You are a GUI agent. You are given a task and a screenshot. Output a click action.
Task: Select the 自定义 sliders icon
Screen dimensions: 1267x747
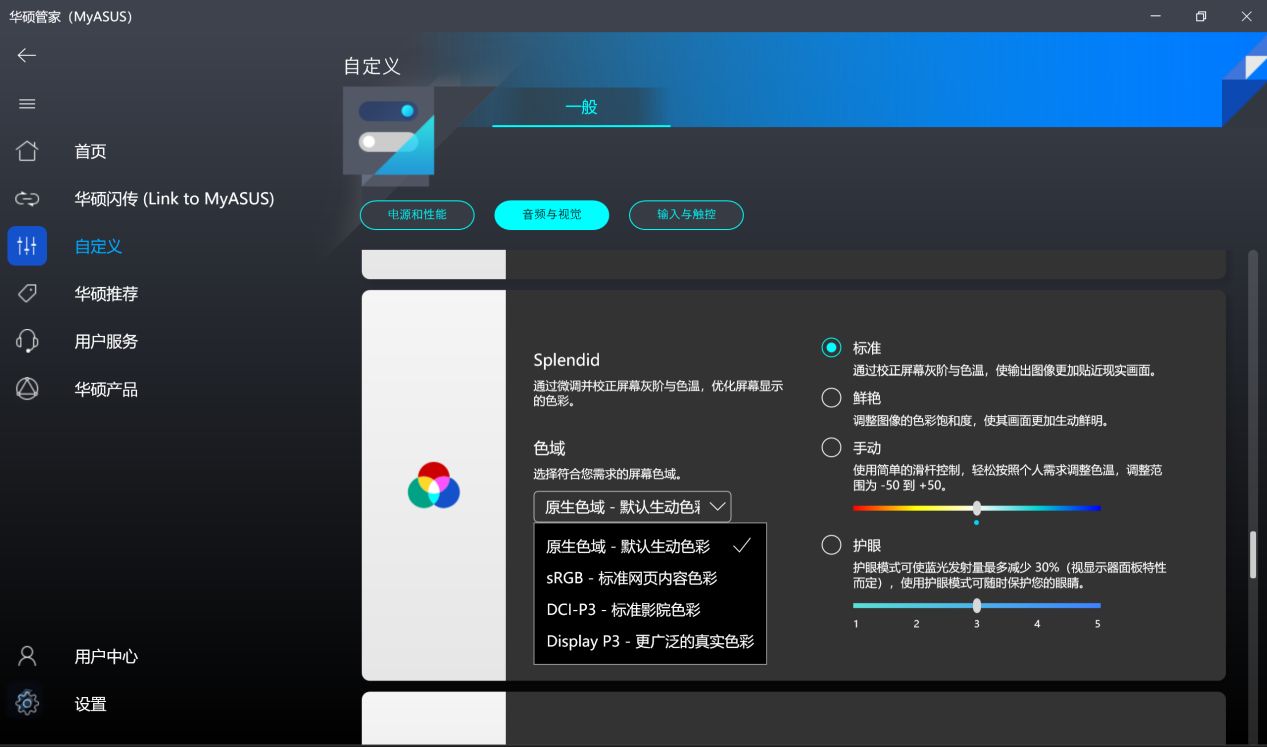(27, 246)
